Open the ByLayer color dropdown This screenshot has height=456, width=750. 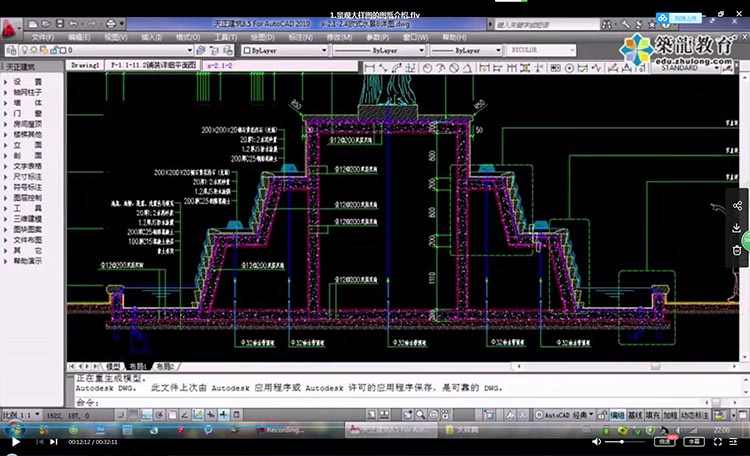280,48
